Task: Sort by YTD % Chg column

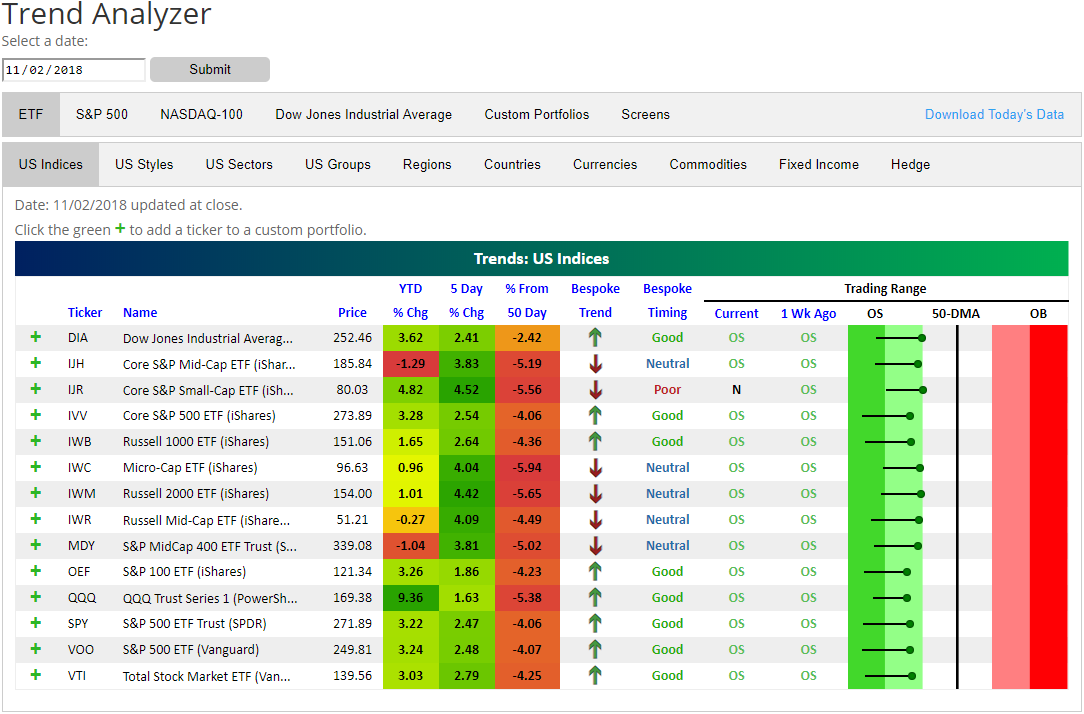Action: pos(410,300)
